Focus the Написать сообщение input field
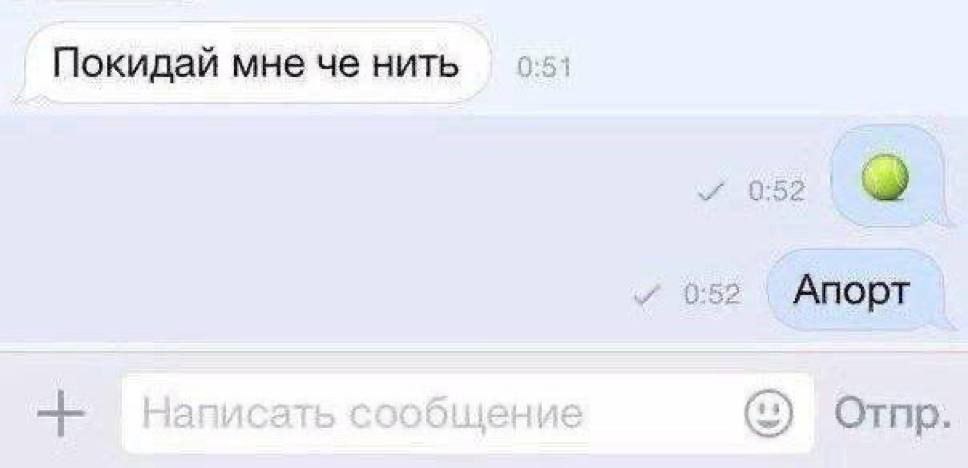 tap(467, 414)
